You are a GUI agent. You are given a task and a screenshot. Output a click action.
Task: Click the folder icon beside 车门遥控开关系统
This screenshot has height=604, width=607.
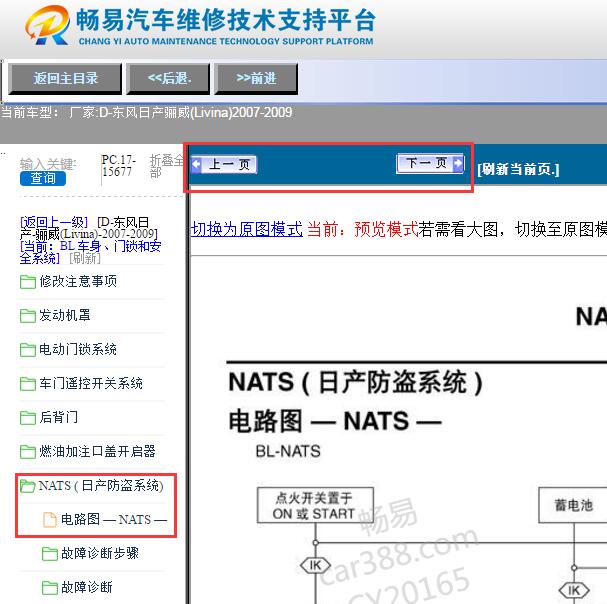pyautogui.click(x=28, y=384)
